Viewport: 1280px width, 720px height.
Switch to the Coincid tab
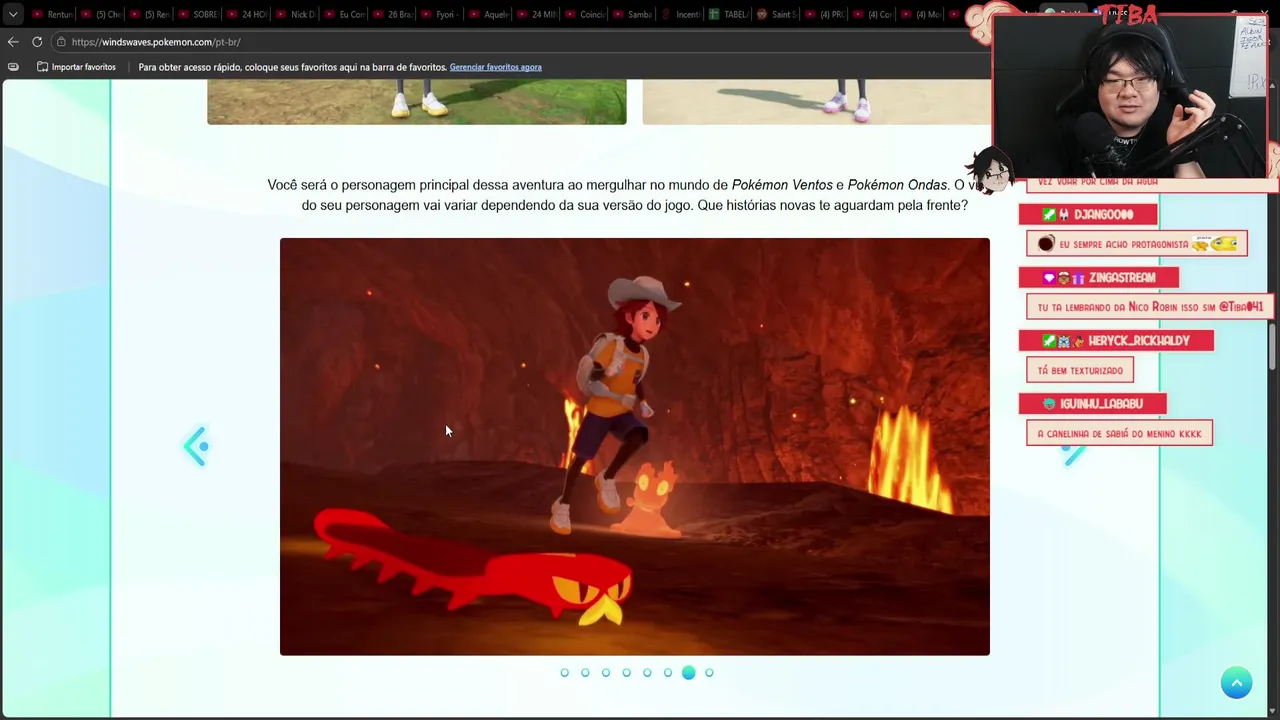585,15
